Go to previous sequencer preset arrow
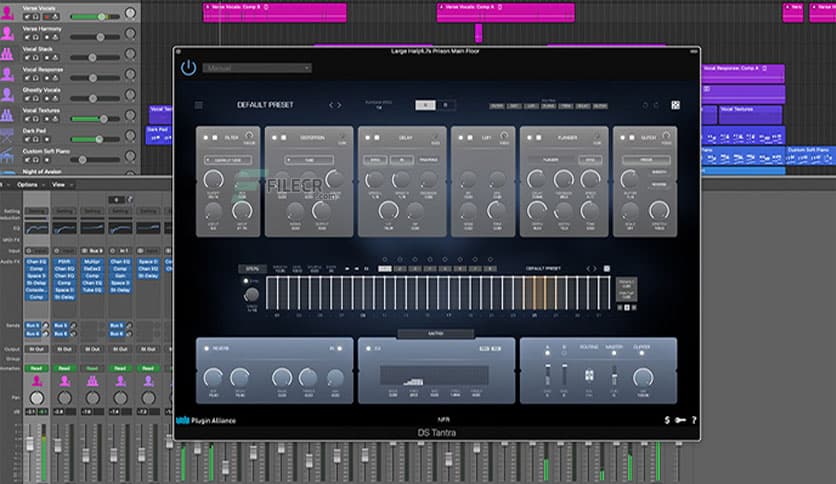 click(x=589, y=269)
